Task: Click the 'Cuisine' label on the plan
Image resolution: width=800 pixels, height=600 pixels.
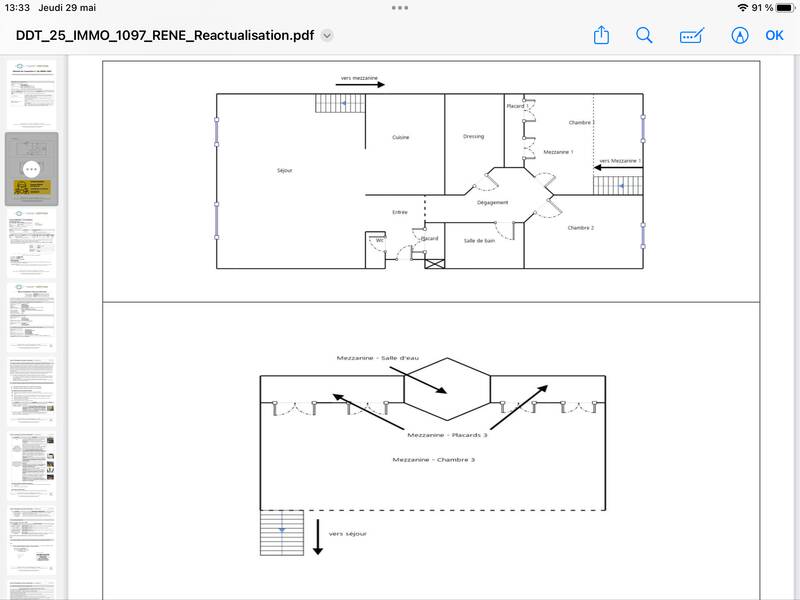Action: pyautogui.click(x=401, y=137)
